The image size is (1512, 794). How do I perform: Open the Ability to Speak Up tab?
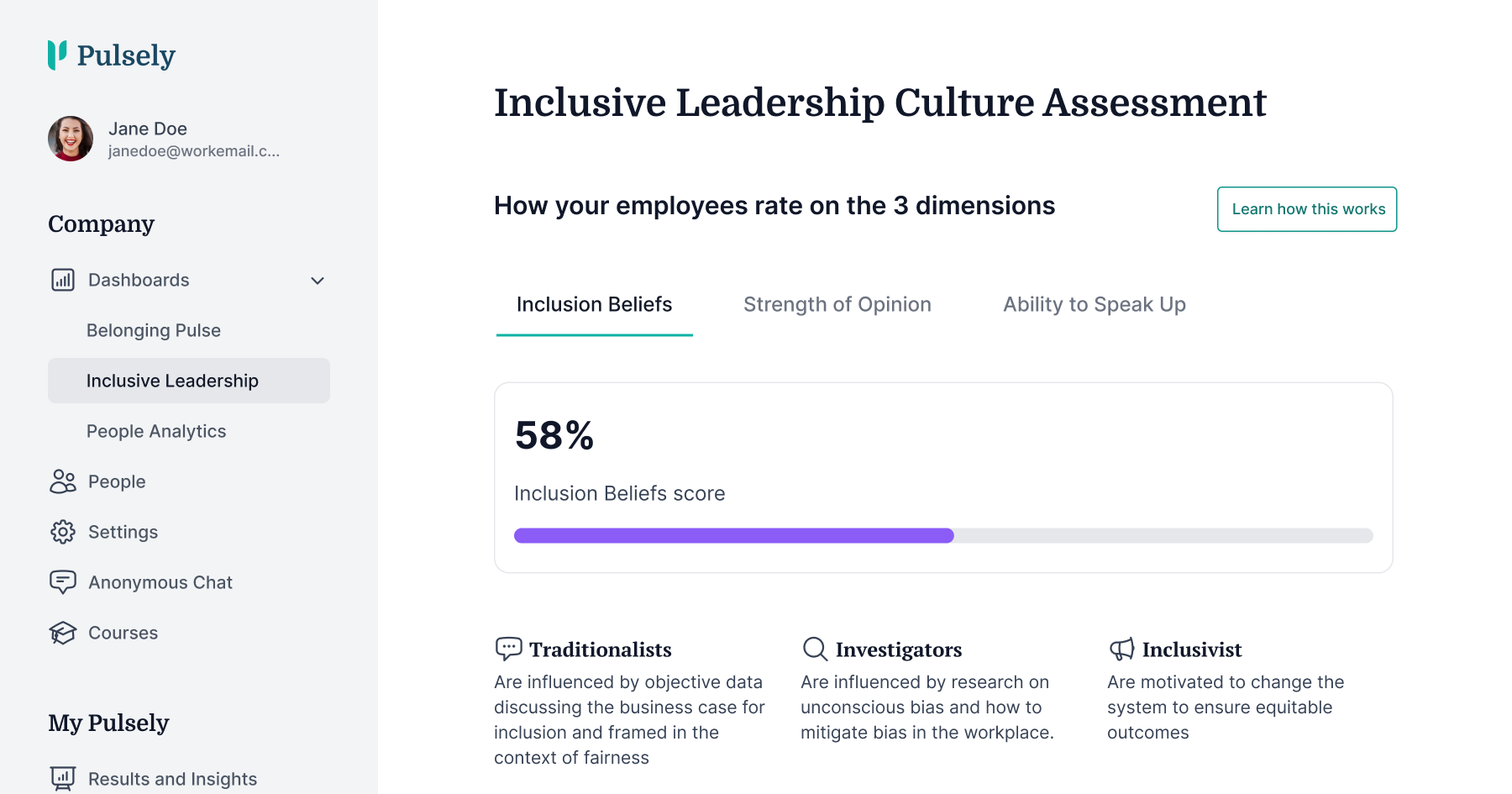pos(1094,304)
